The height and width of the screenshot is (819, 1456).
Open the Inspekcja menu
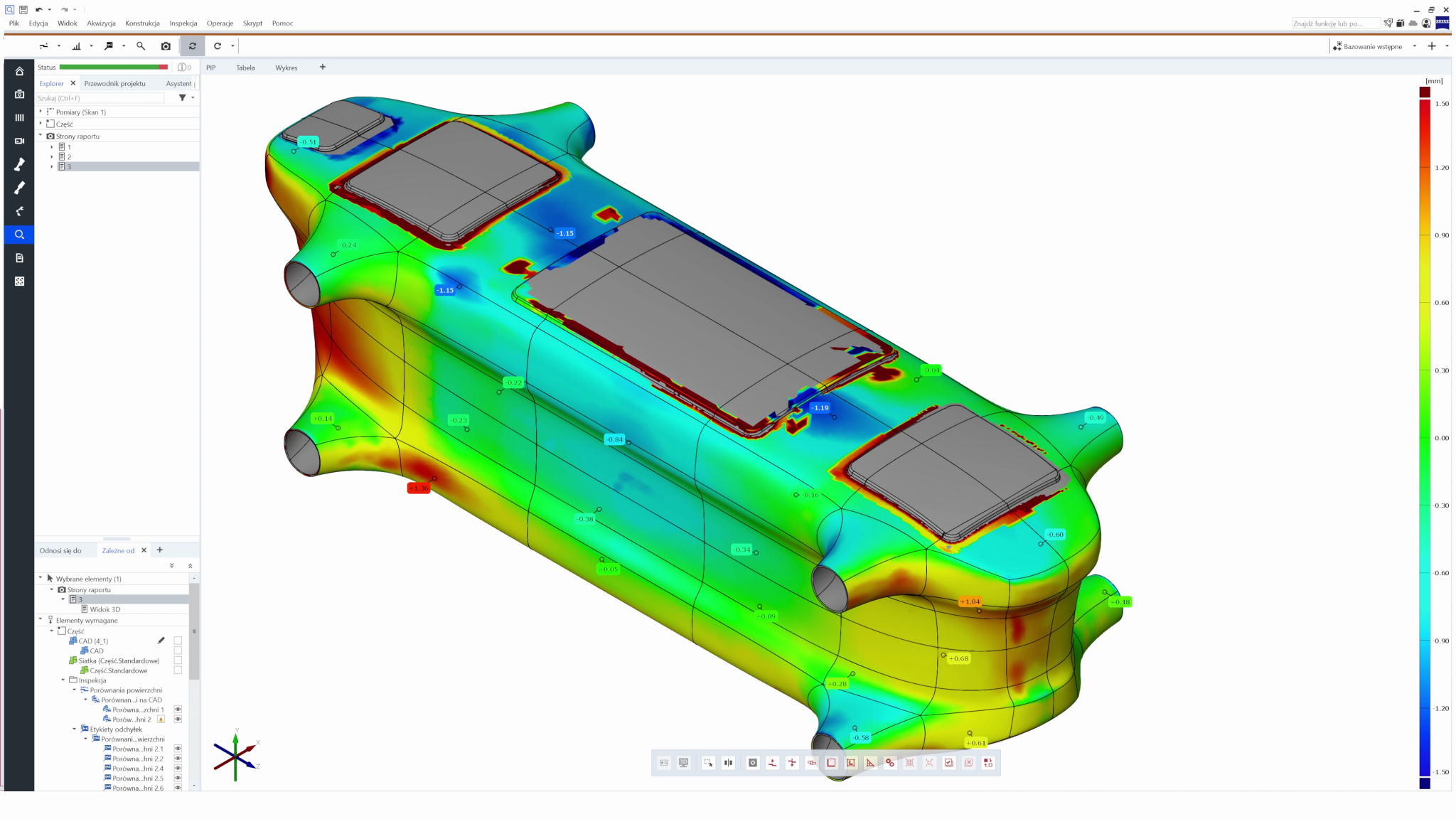coord(183,23)
